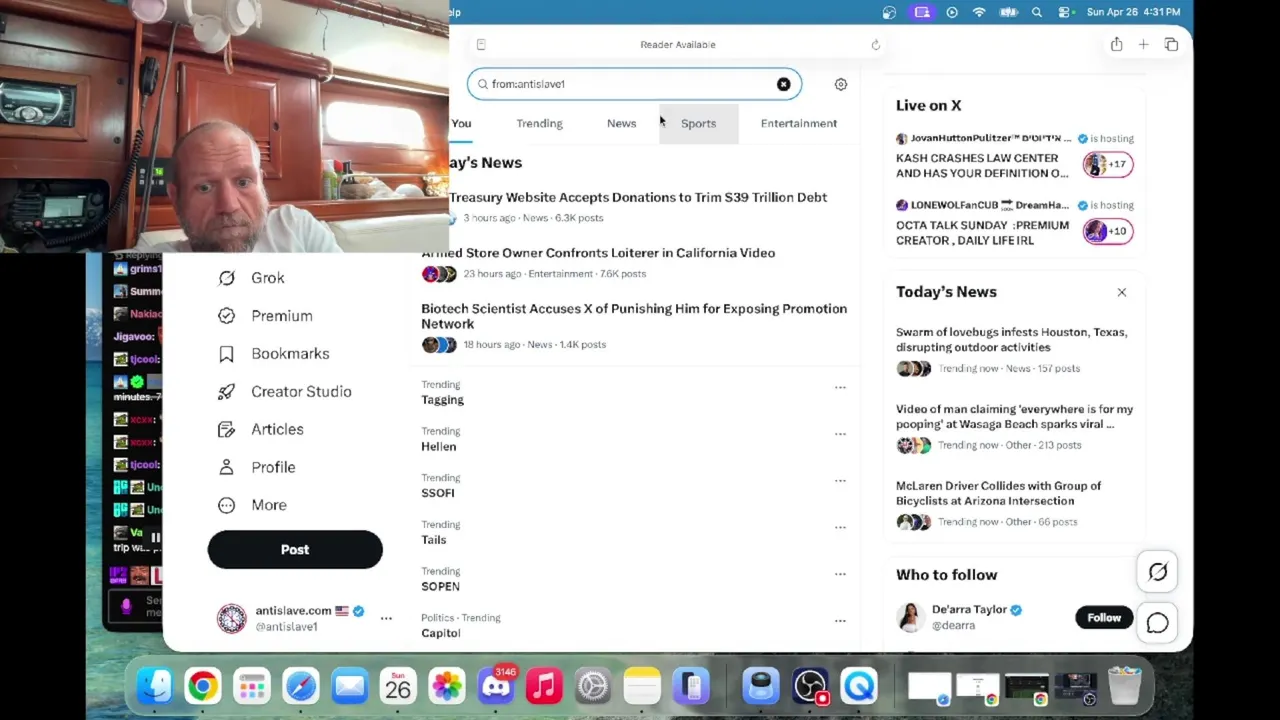Image resolution: width=1280 pixels, height=720 pixels.
Task: Click the date and time in menu bar
Action: [x=1132, y=12]
